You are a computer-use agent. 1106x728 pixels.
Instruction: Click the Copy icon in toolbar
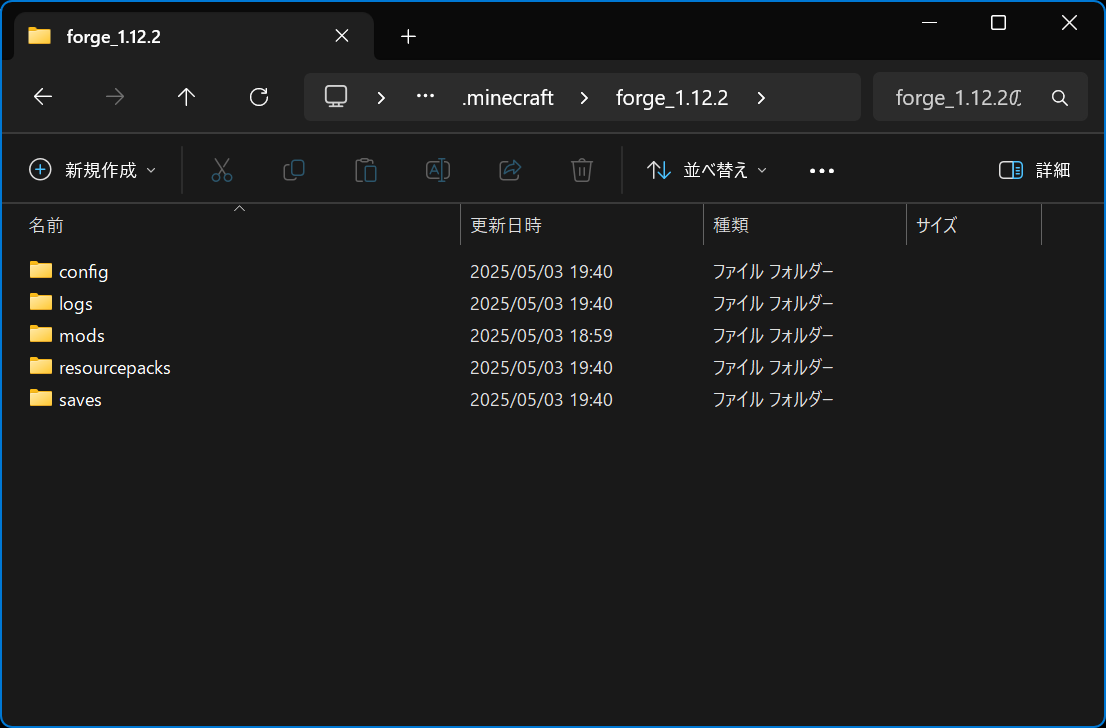pos(293,170)
